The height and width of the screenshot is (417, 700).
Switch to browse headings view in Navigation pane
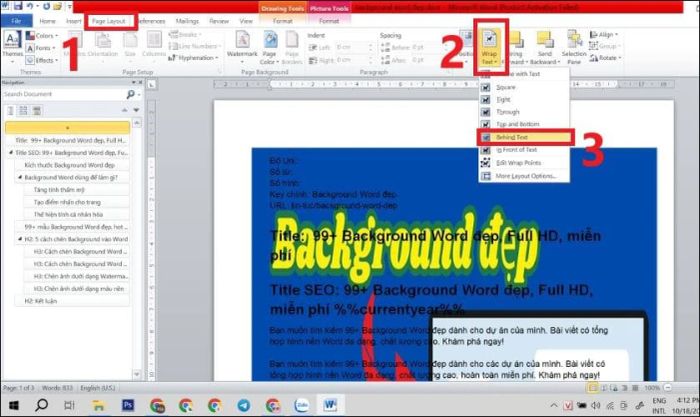[x=11, y=110]
